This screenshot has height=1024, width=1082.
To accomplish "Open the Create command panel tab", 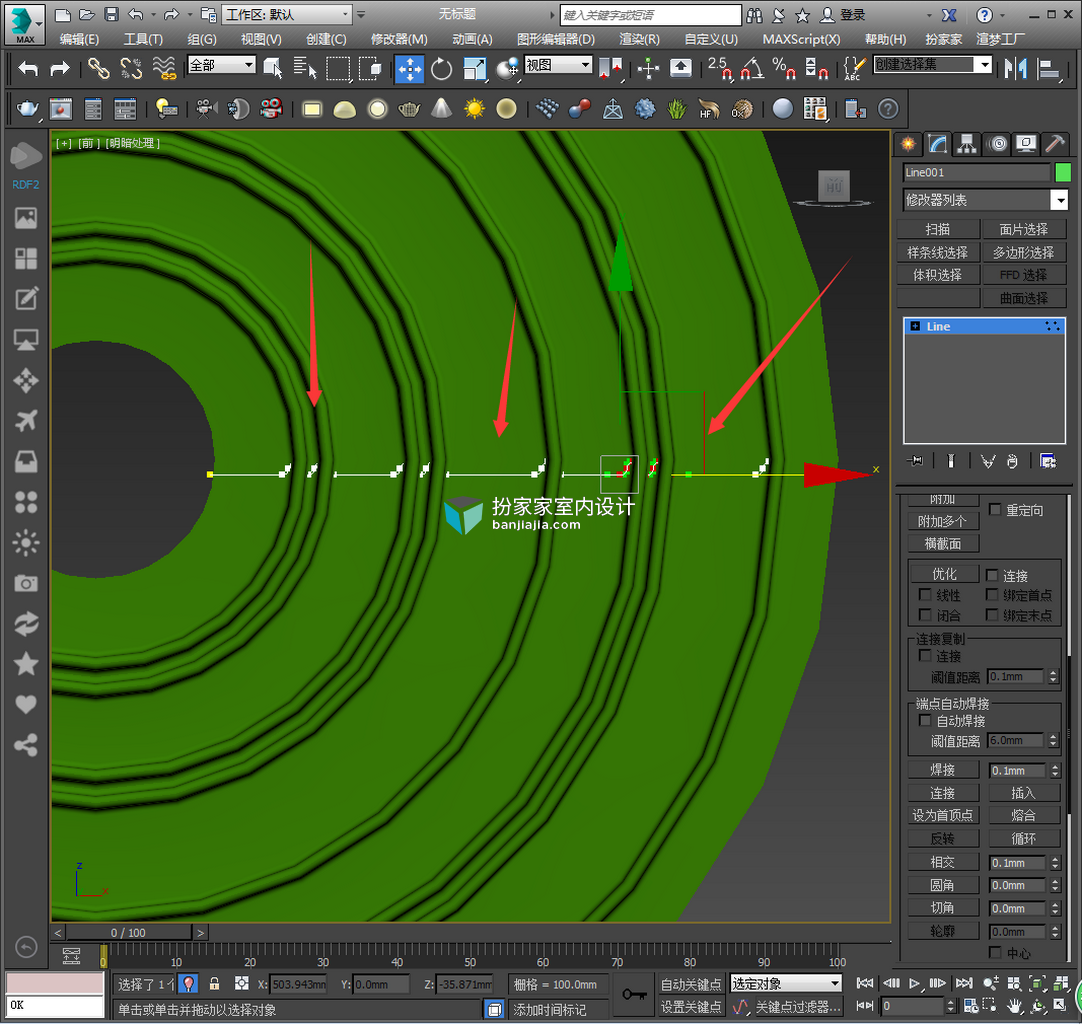I will coord(908,144).
